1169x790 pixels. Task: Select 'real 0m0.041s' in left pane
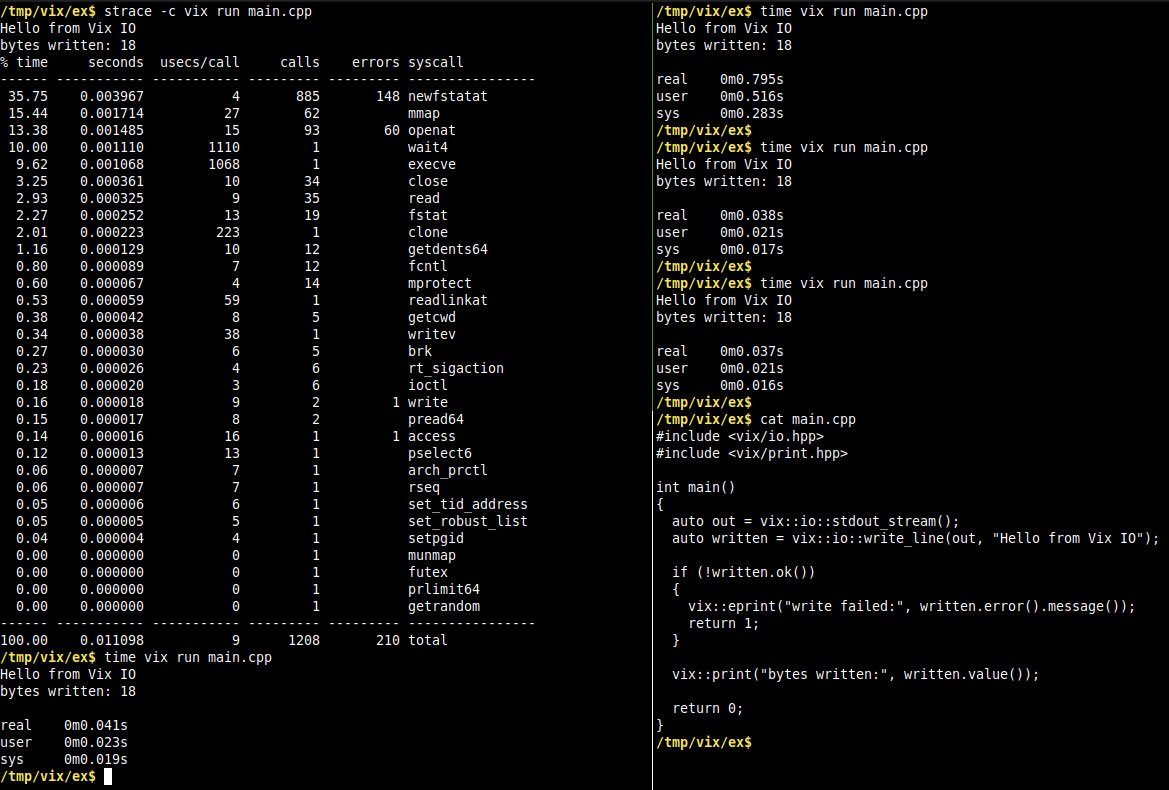(x=64, y=725)
